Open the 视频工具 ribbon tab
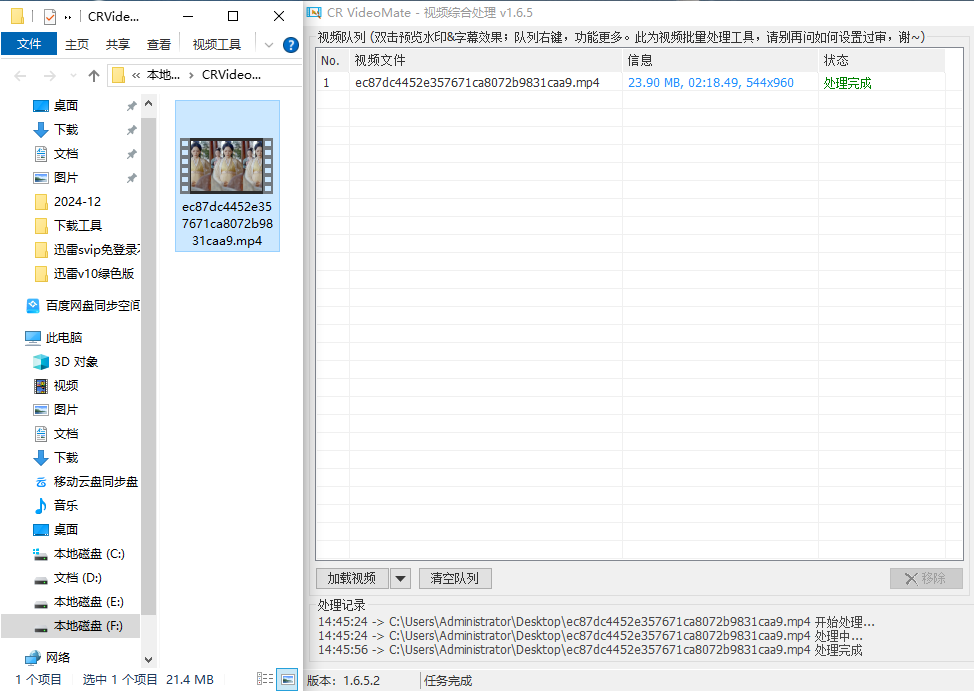 click(216, 44)
